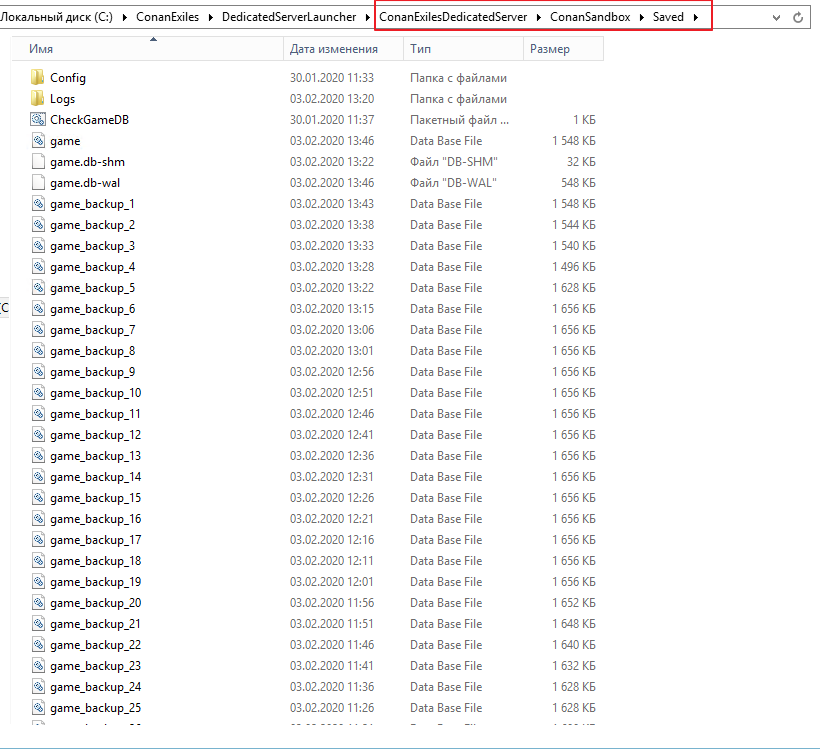
Task: Select the game_backup_24 file name
Action: click(x=96, y=687)
